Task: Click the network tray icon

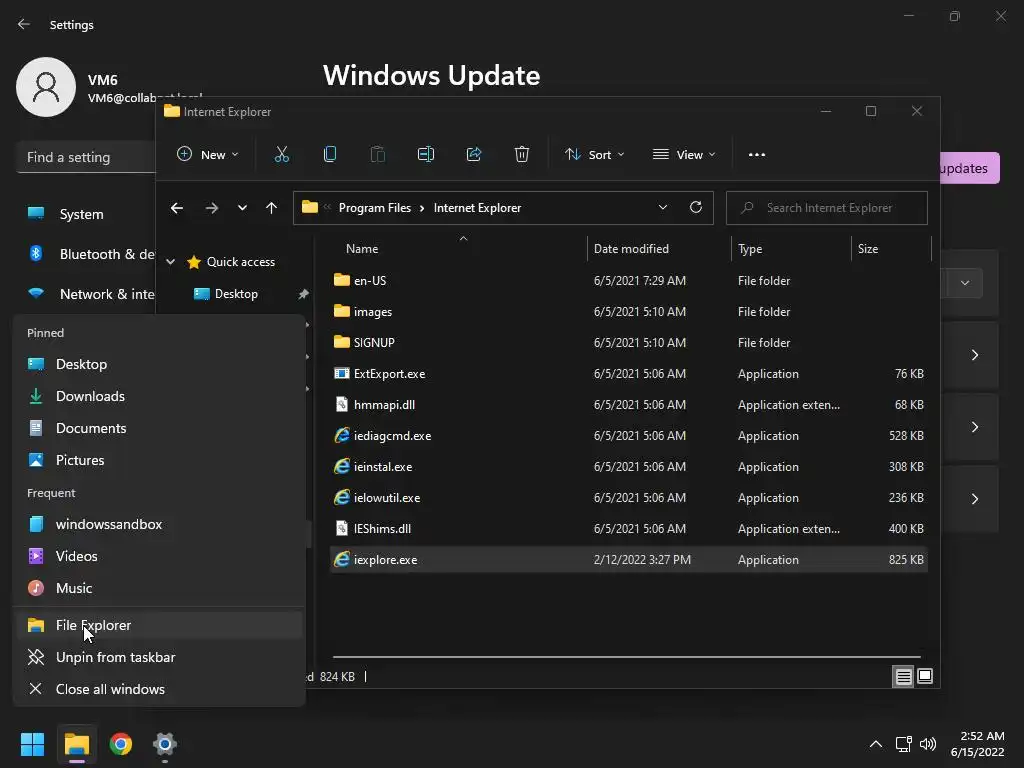Action: [903, 744]
